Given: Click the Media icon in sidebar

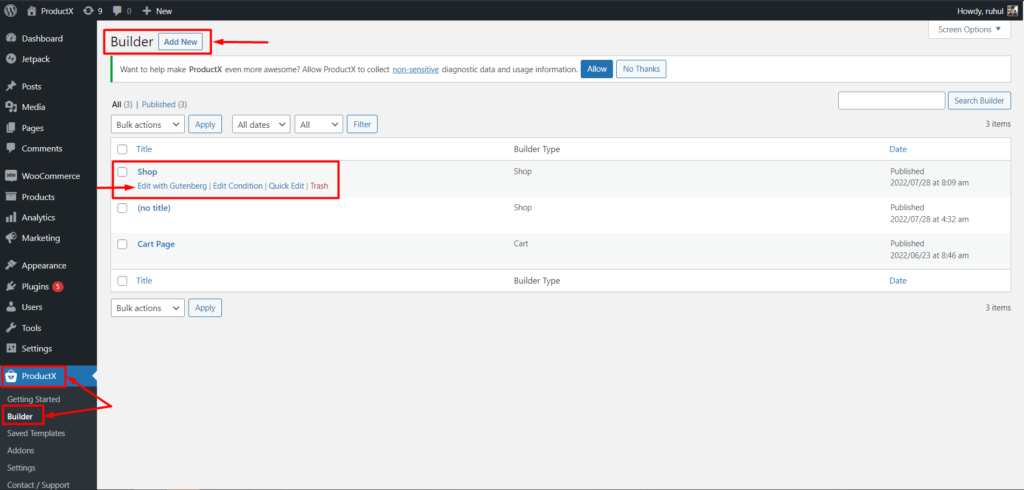Looking at the screenshot, I should (10, 107).
